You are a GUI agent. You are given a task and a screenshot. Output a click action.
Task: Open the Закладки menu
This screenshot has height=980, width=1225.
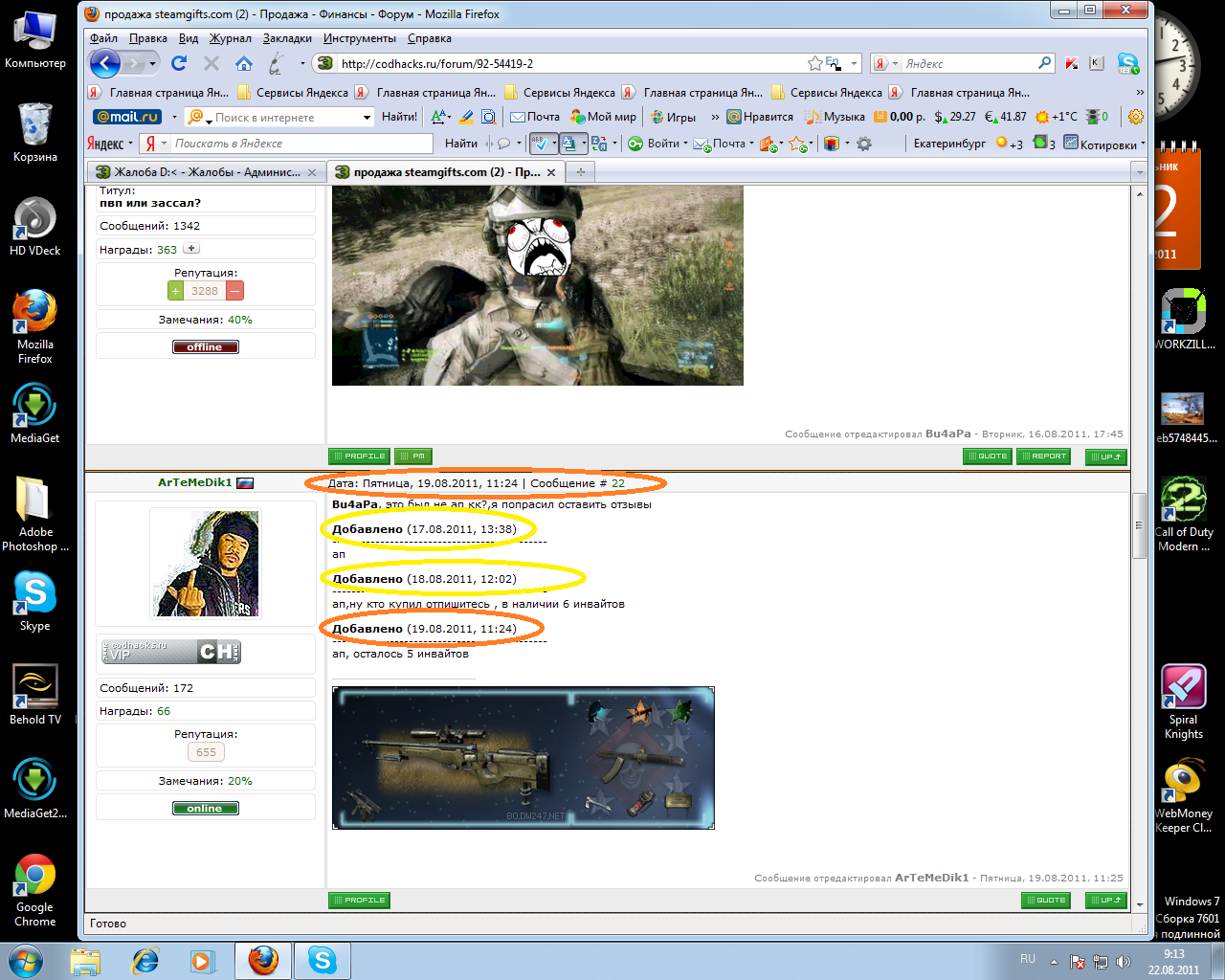(x=287, y=38)
